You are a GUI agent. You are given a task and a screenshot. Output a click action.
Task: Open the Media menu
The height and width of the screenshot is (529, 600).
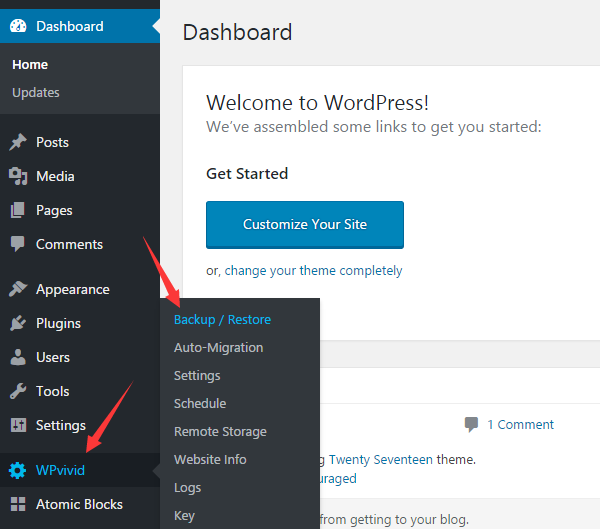(80, 176)
